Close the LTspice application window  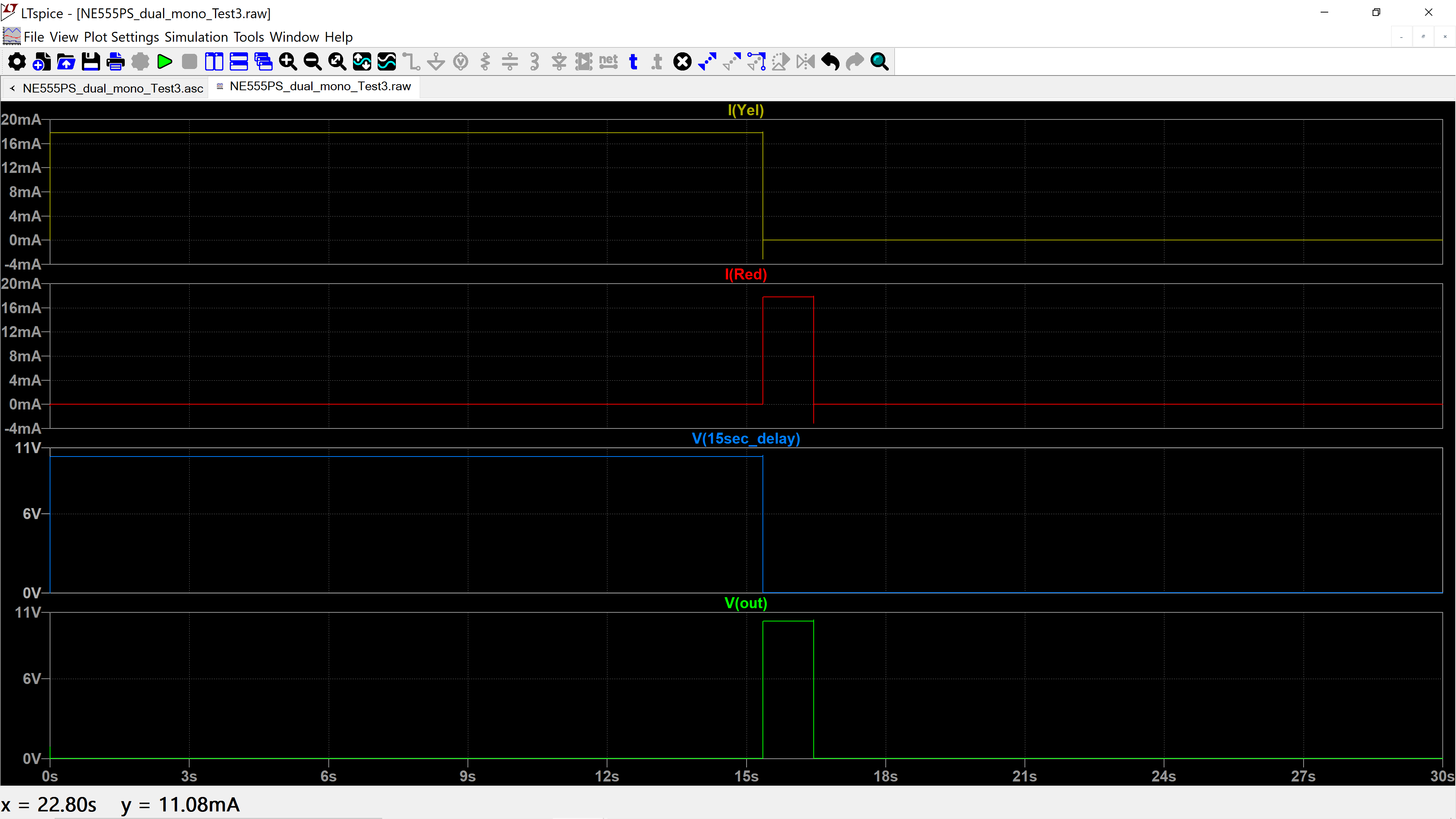[1428, 13]
